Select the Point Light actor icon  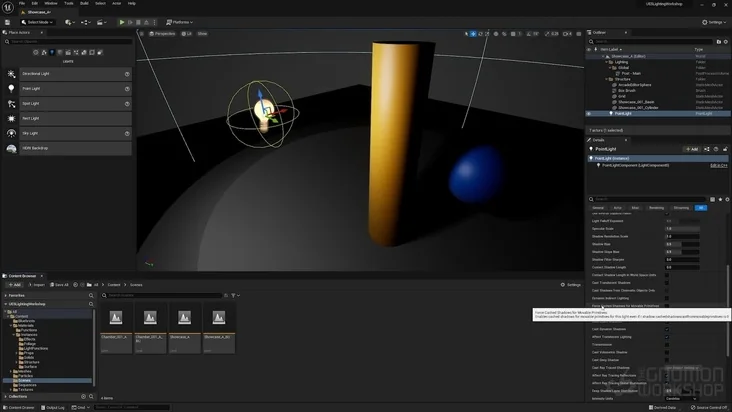click(x=11, y=89)
